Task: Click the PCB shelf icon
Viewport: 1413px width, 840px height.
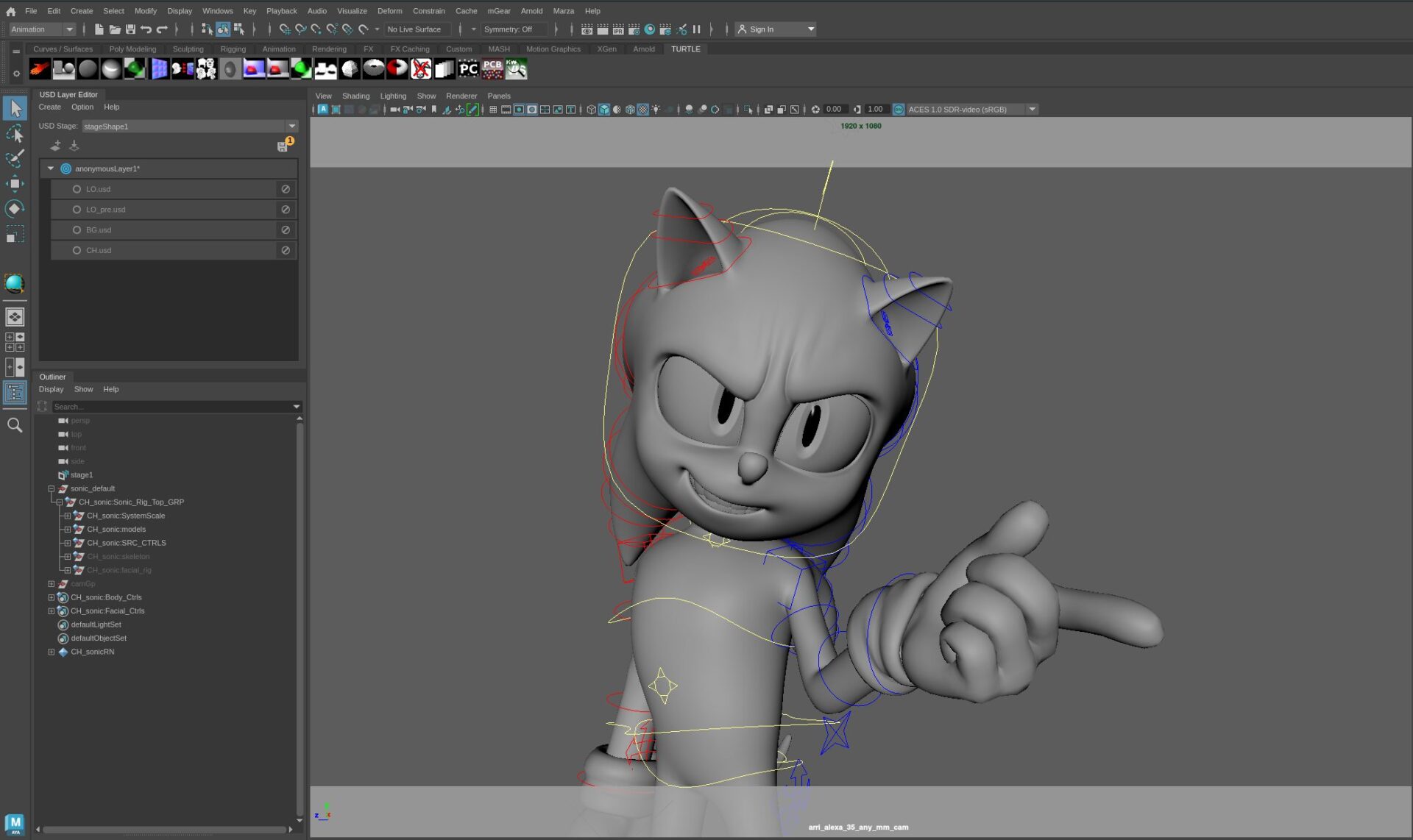Action: [492, 69]
